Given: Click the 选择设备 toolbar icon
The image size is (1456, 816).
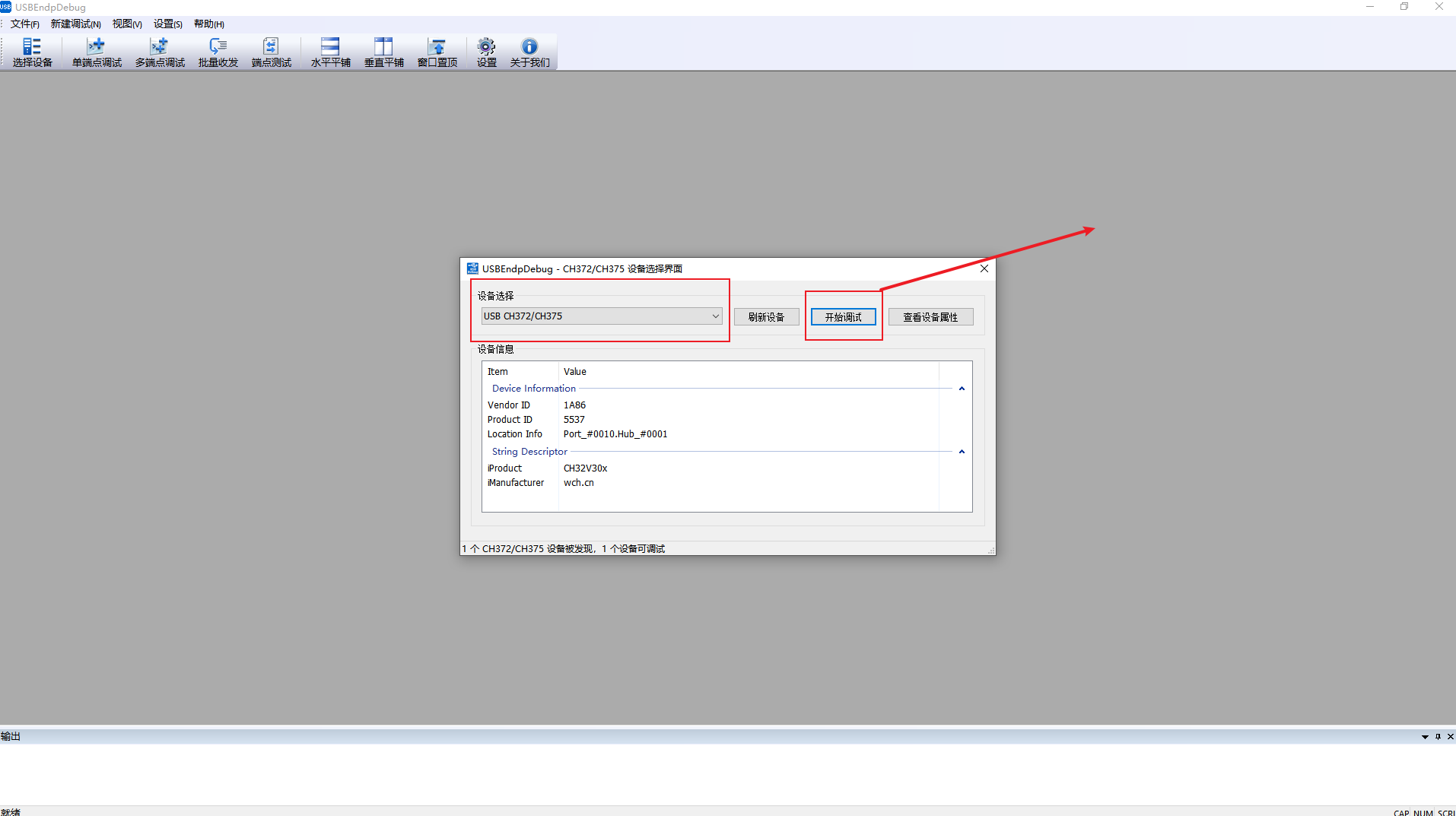Looking at the screenshot, I should coord(32,52).
